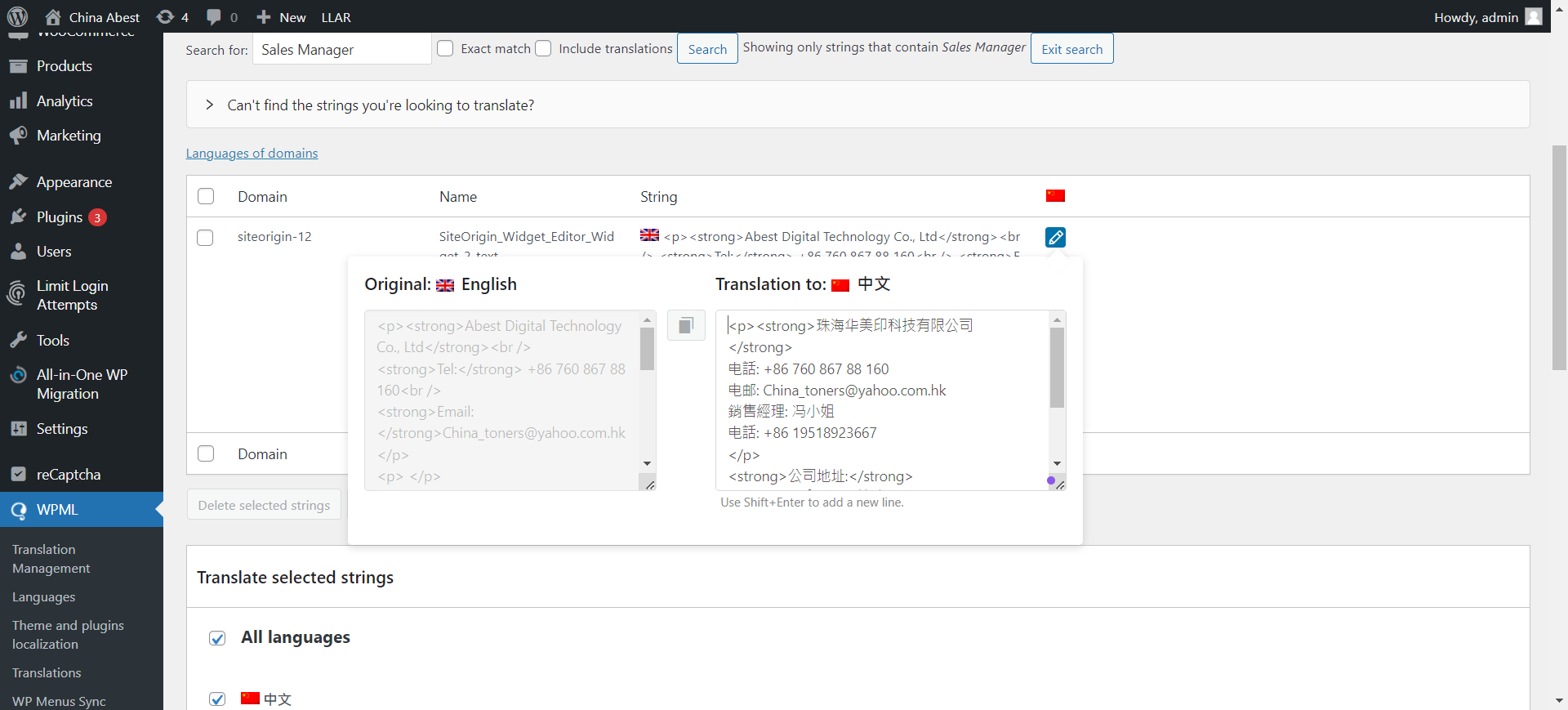Image resolution: width=1568 pixels, height=710 pixels.
Task: Visit site via China Abest home icon
Action: pyautogui.click(x=53, y=17)
